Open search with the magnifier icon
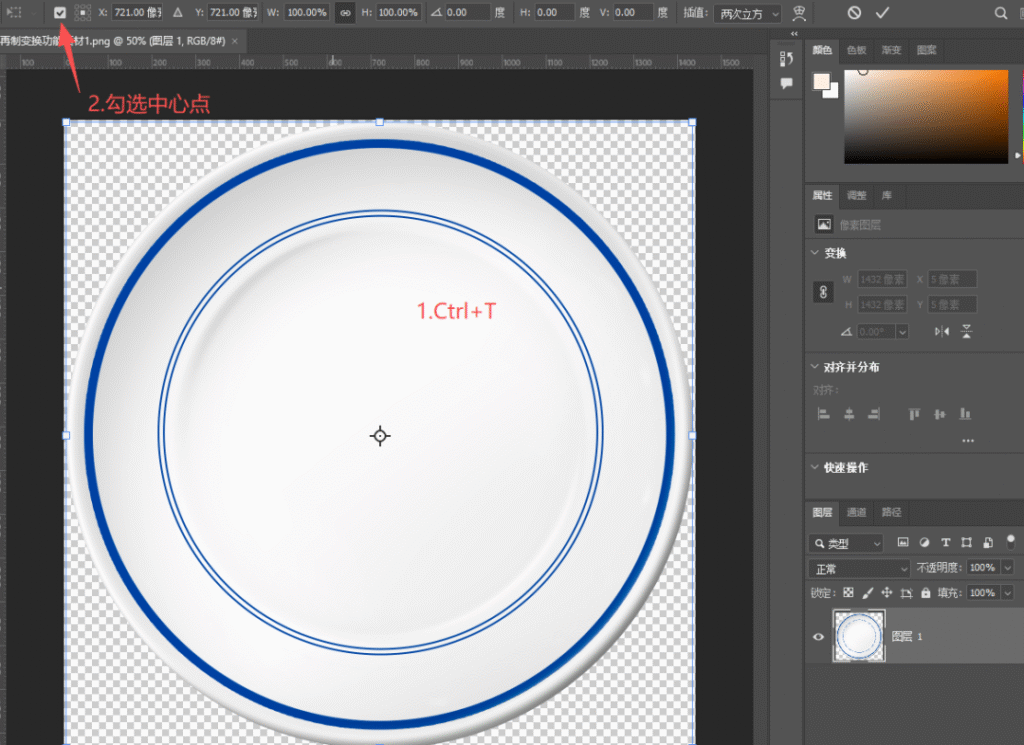The height and width of the screenshot is (745, 1024). pyautogui.click(x=1000, y=12)
